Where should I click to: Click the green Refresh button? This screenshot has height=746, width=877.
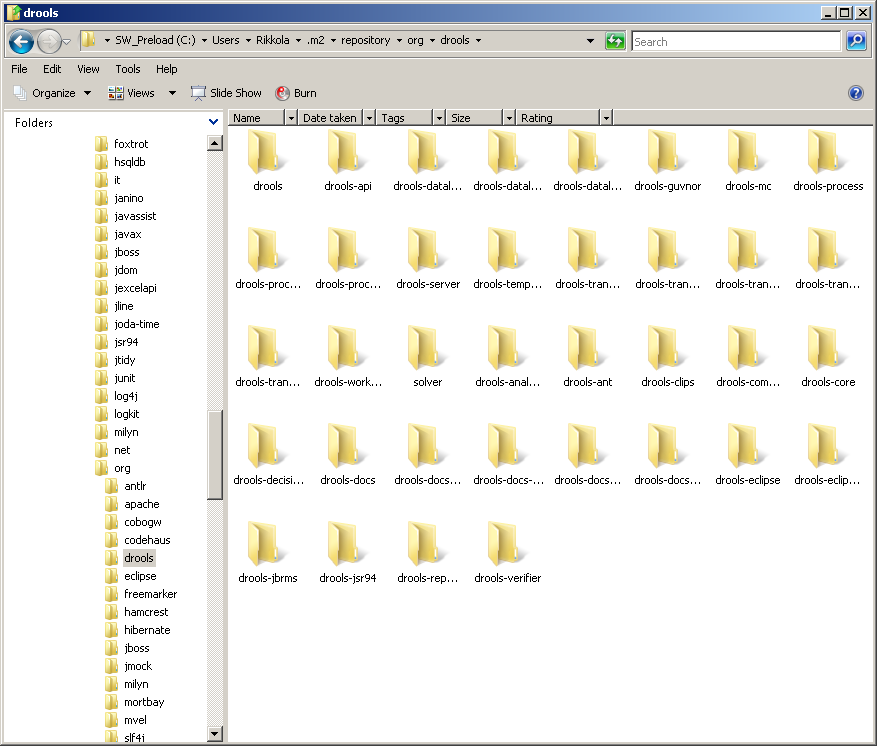tap(615, 41)
